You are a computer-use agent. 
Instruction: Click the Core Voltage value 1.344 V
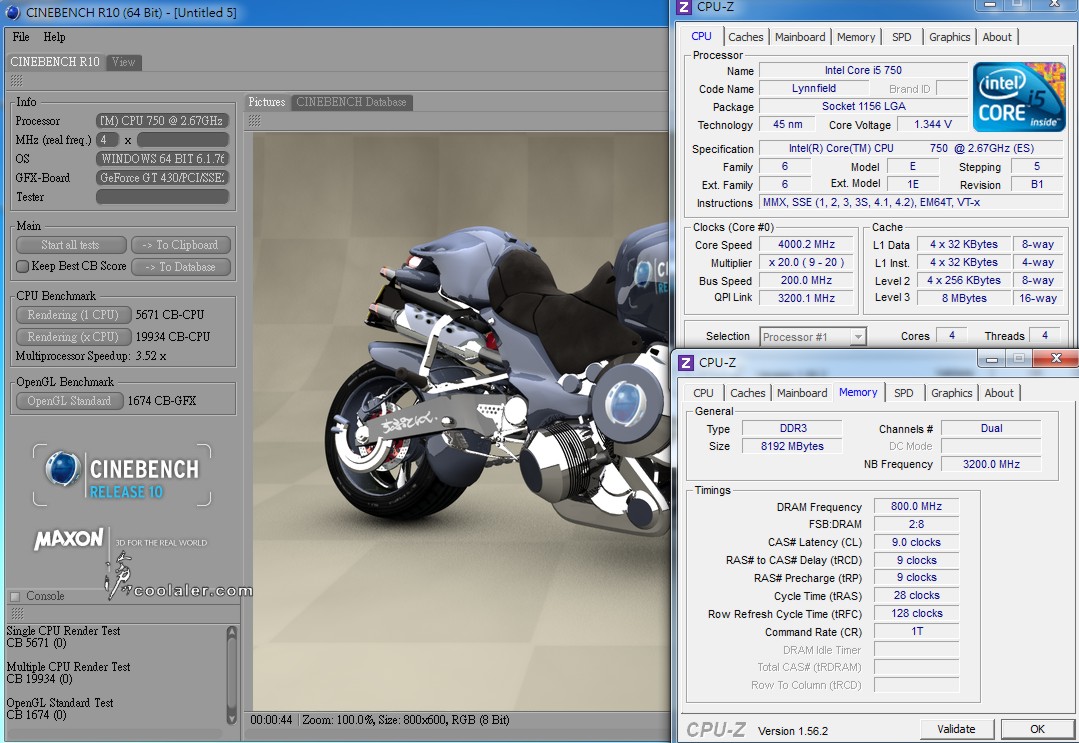coord(932,125)
